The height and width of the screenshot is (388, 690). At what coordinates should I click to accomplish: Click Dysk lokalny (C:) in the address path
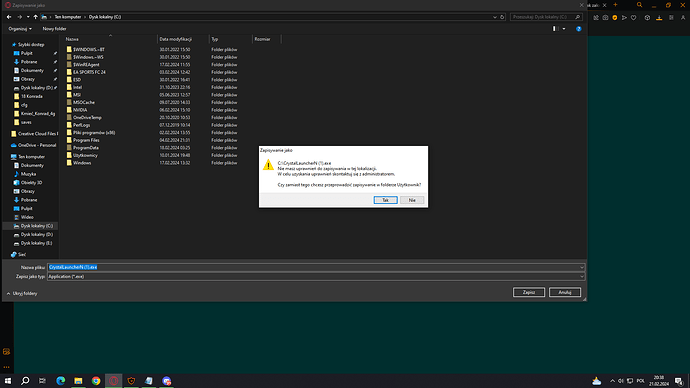pos(105,17)
